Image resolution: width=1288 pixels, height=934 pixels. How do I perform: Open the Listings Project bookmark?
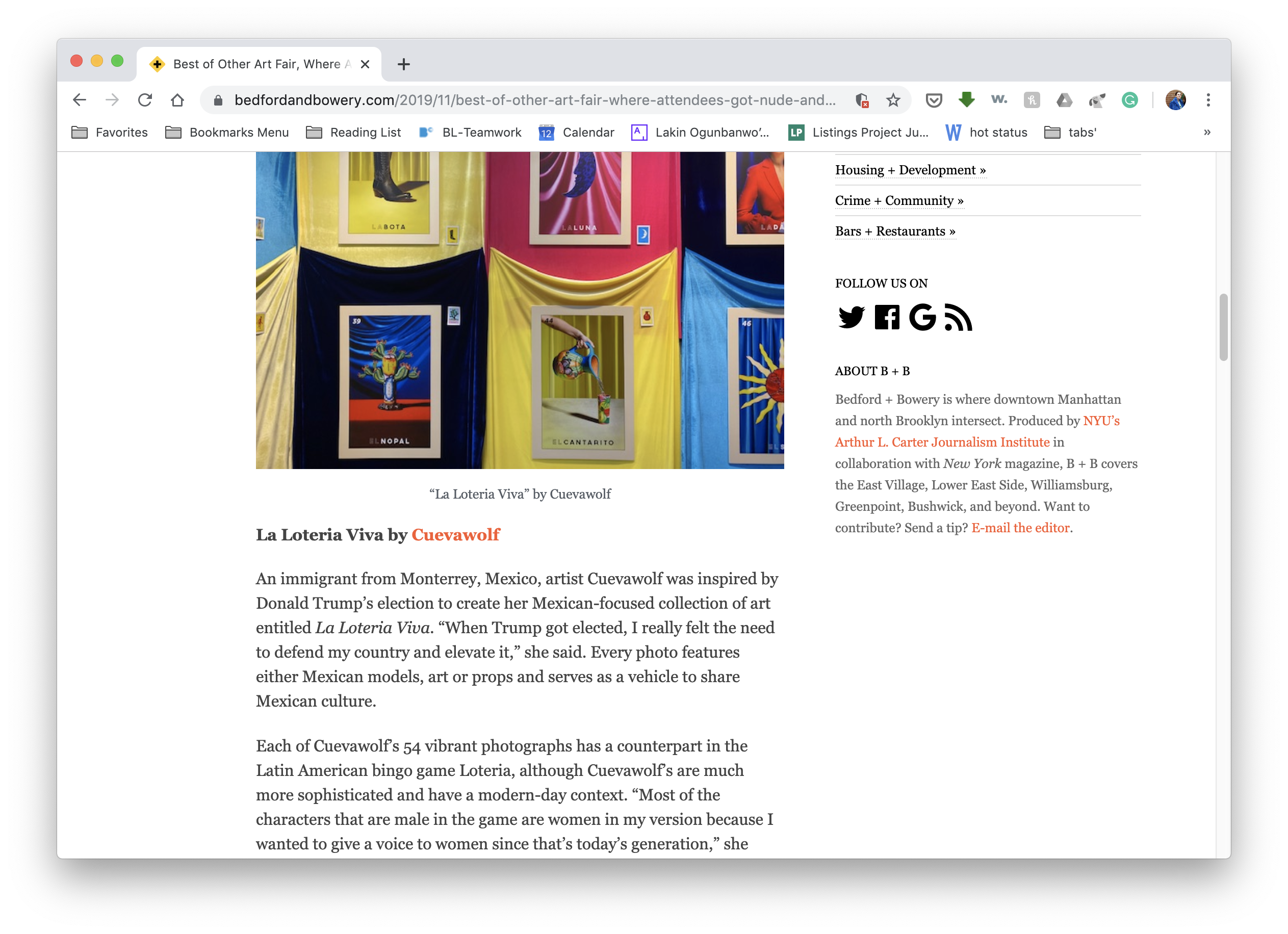coord(859,132)
